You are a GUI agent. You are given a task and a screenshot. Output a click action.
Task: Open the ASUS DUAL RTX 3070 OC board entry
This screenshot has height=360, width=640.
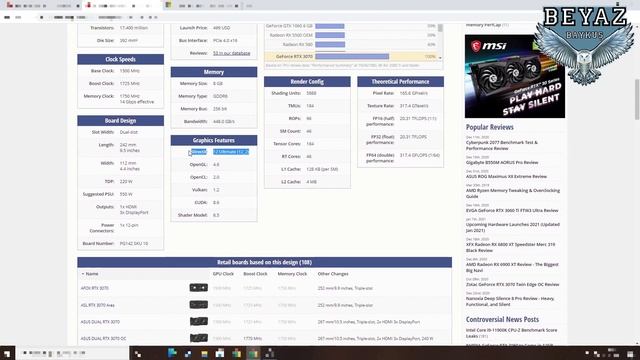pos(103,338)
